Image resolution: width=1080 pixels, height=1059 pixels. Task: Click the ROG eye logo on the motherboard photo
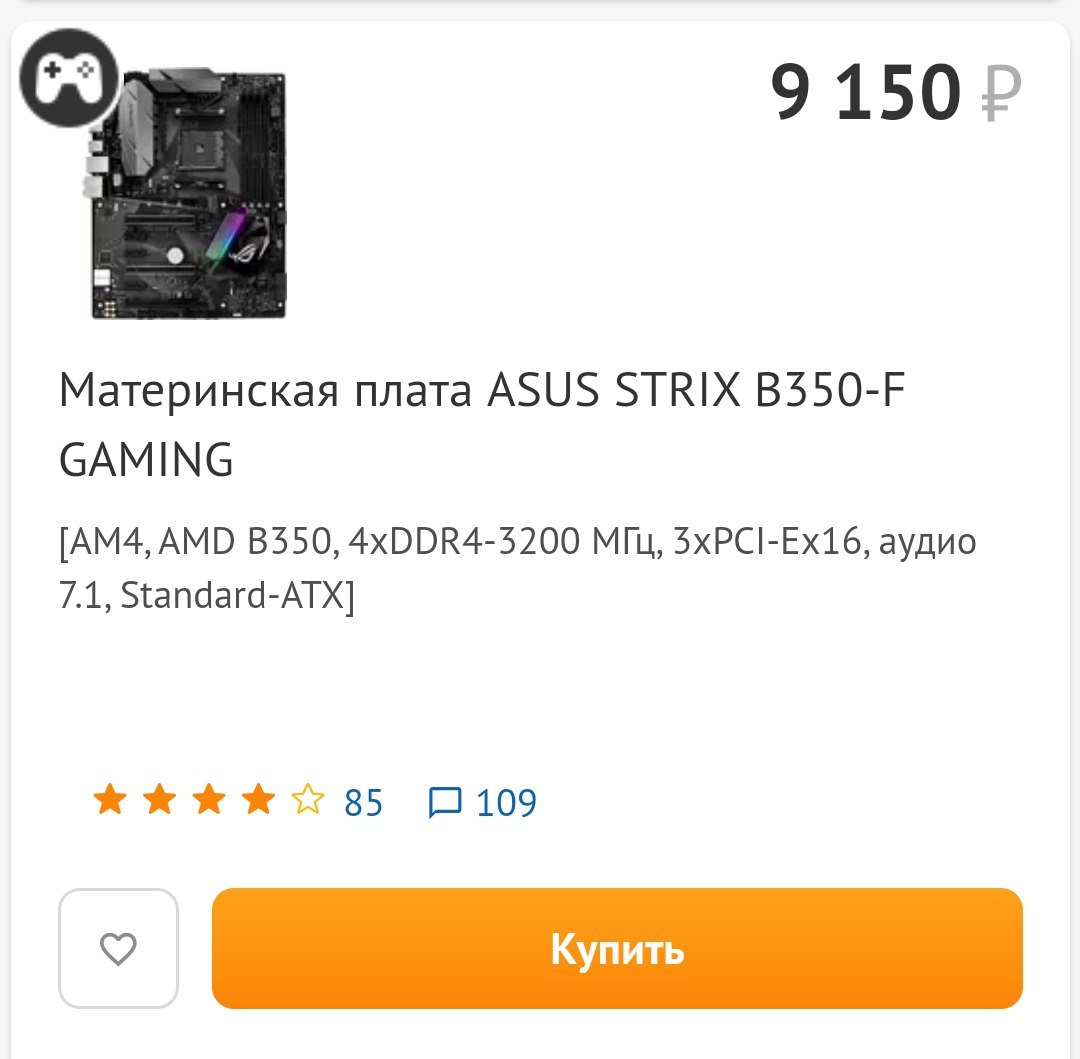[247, 249]
